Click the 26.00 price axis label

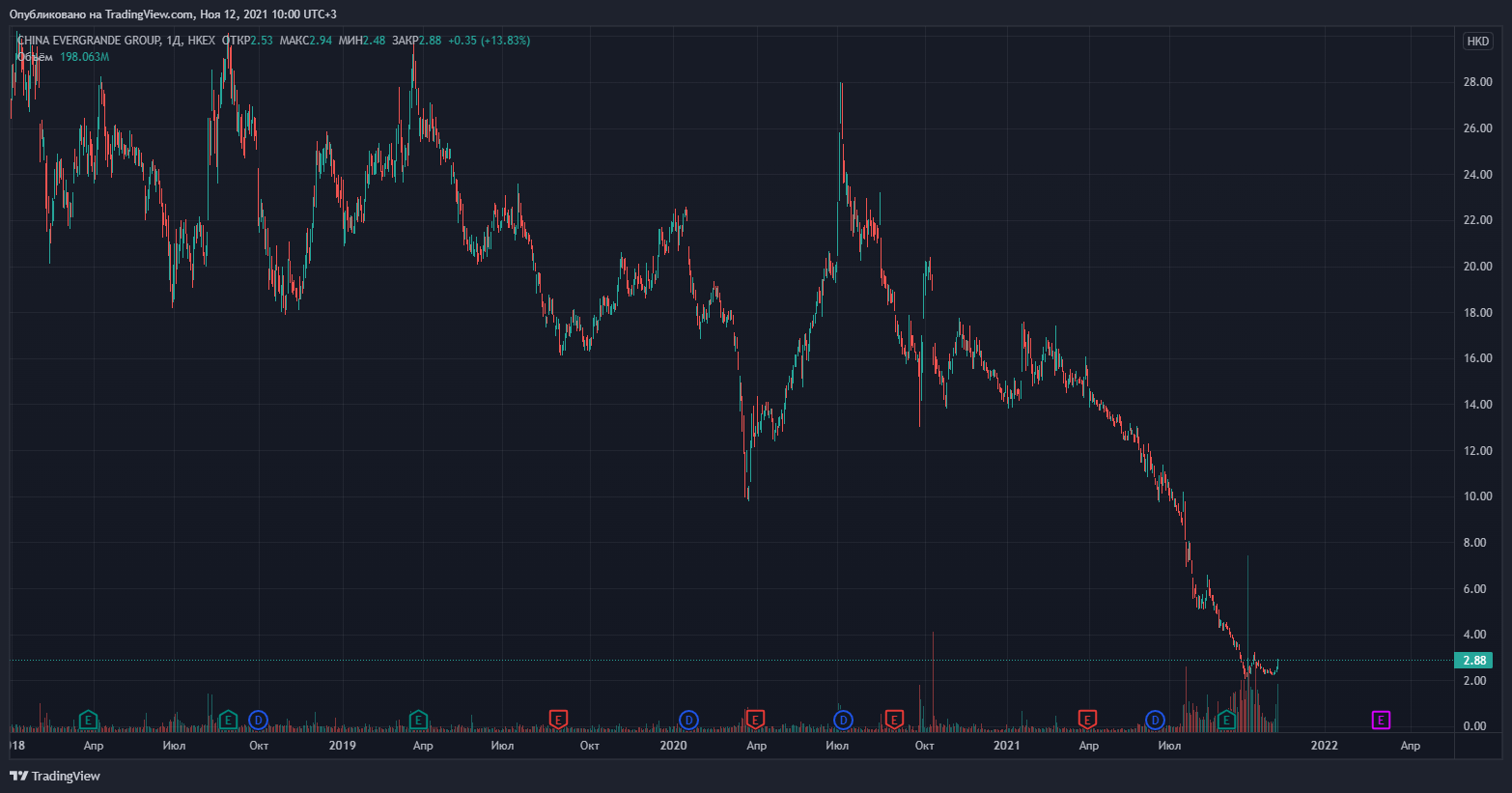point(1477,128)
